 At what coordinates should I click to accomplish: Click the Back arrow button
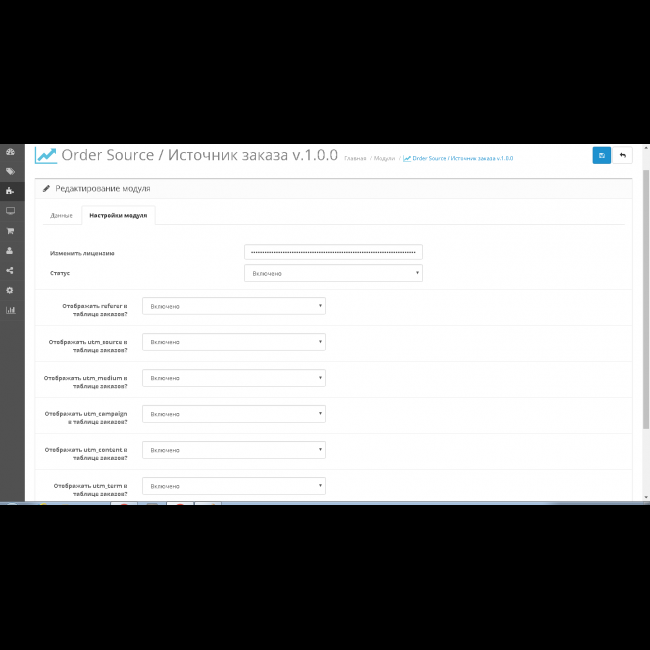623,155
